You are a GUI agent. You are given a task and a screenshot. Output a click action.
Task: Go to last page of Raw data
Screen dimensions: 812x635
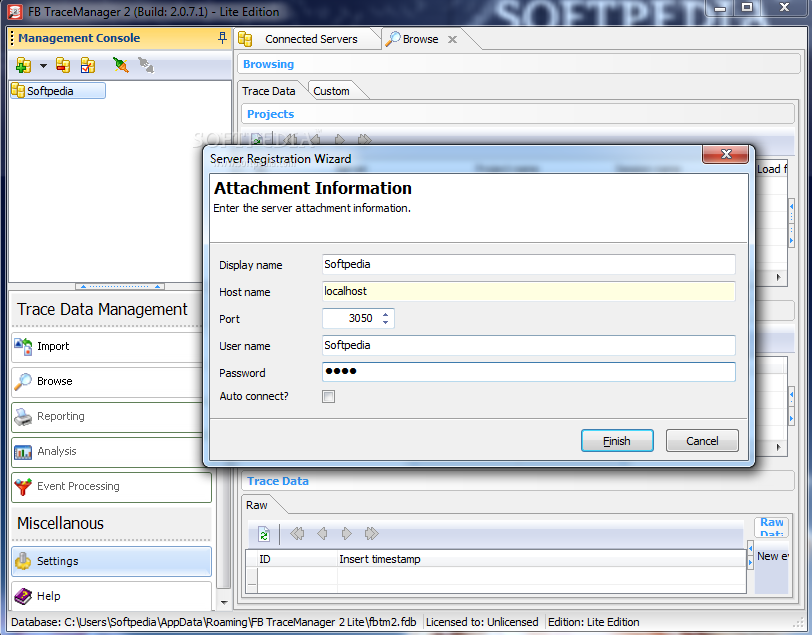[372, 533]
